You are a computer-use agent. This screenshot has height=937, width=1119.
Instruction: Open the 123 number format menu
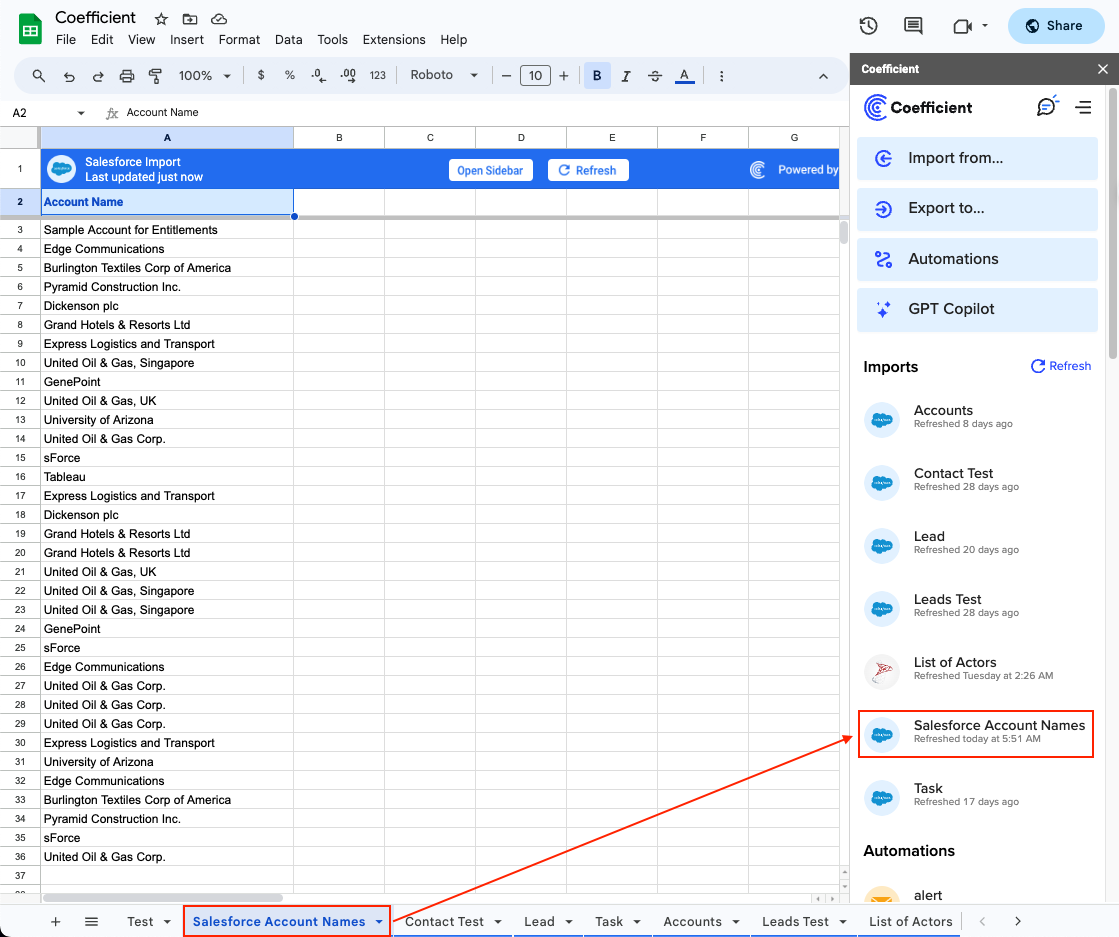click(x=378, y=75)
